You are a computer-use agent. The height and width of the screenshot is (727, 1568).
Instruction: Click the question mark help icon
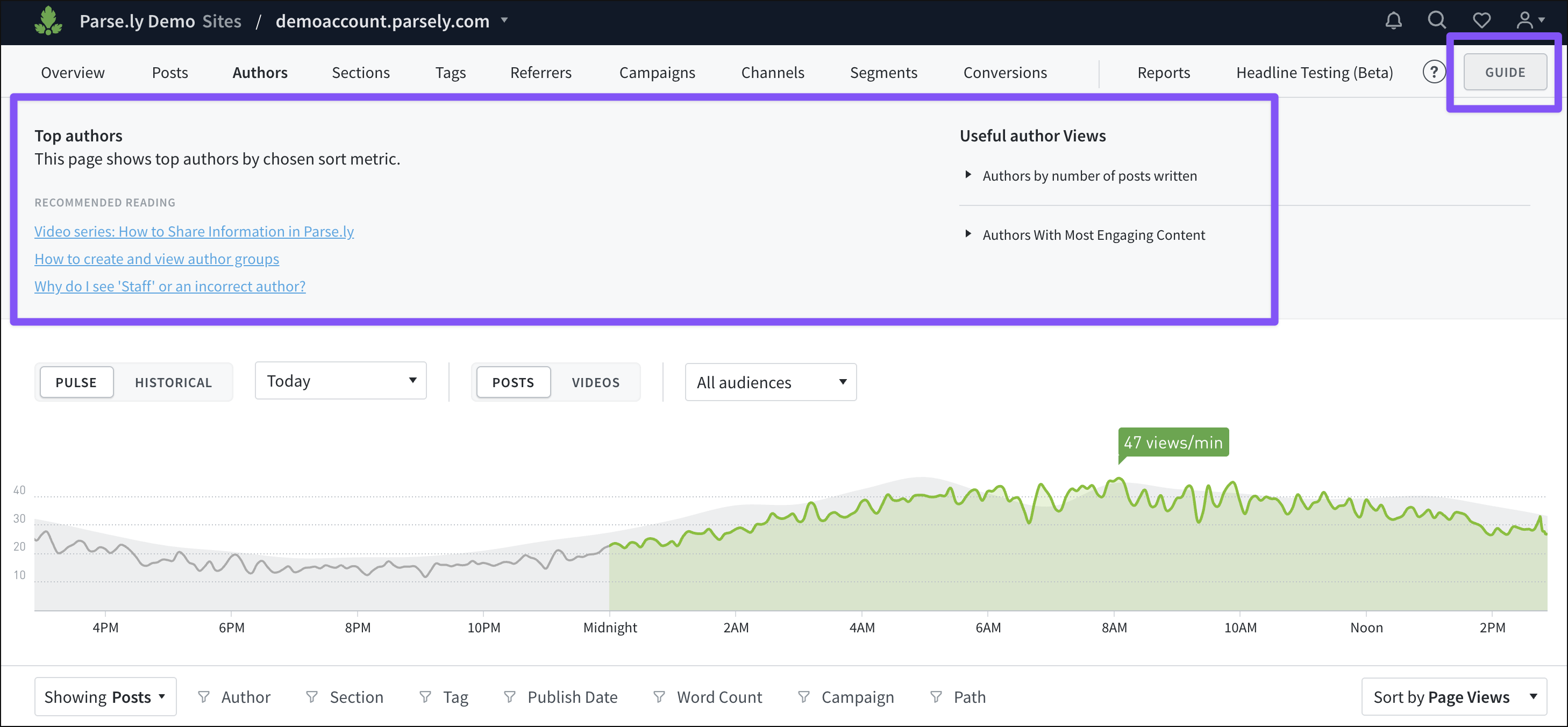pos(1434,72)
